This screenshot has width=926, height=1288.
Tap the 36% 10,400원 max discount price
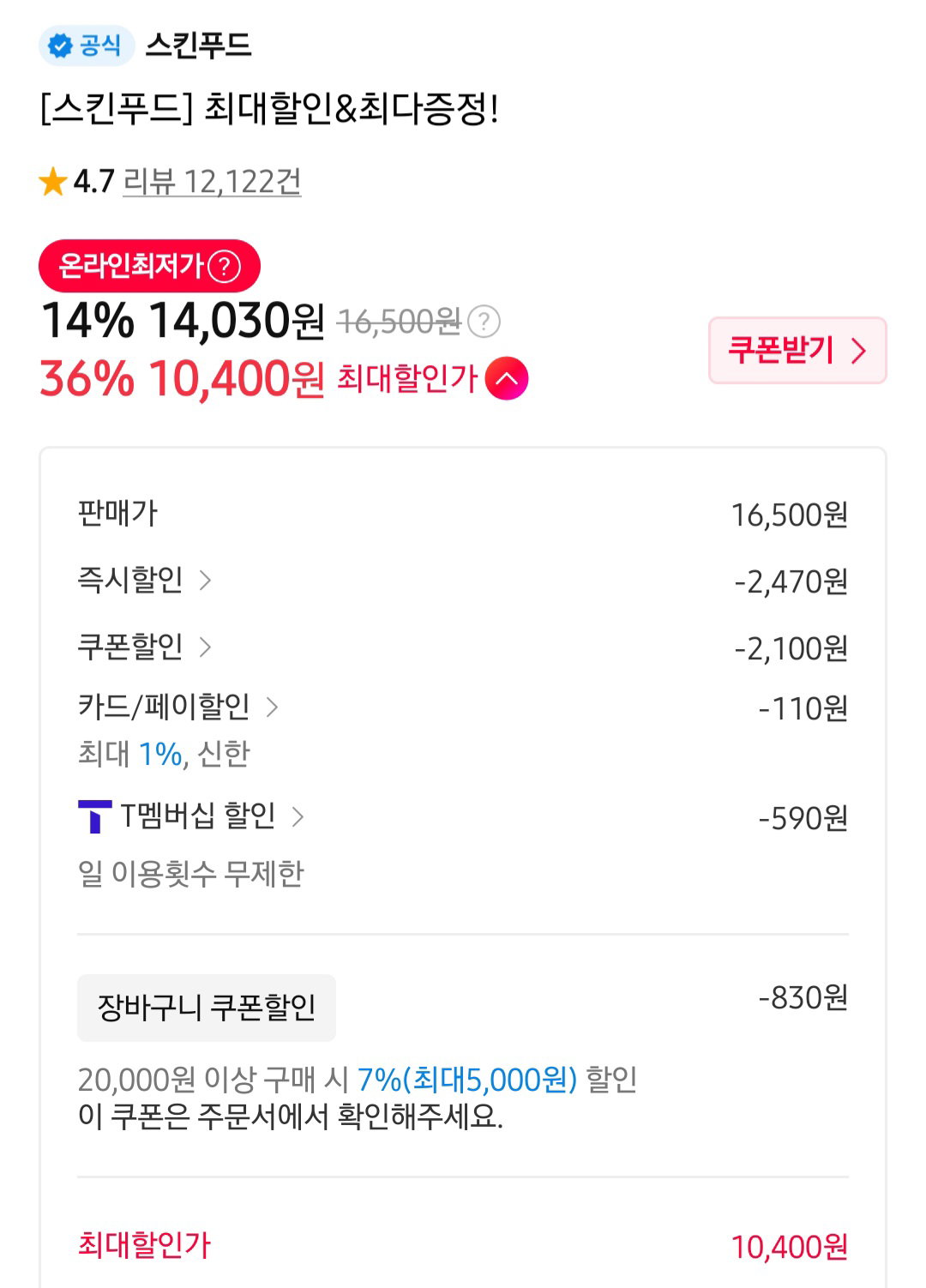pos(183,378)
